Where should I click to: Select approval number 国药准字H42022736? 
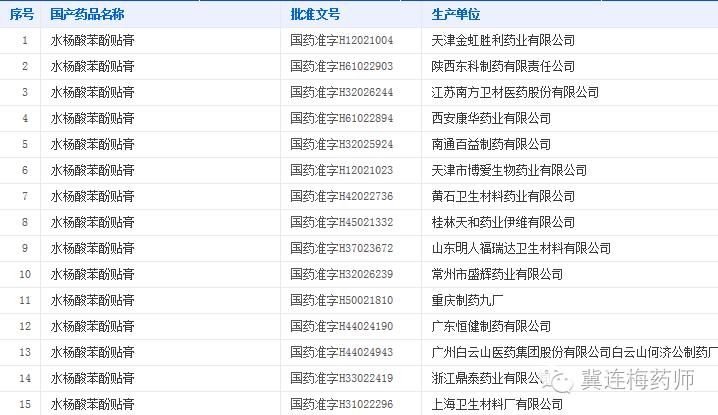(342, 196)
